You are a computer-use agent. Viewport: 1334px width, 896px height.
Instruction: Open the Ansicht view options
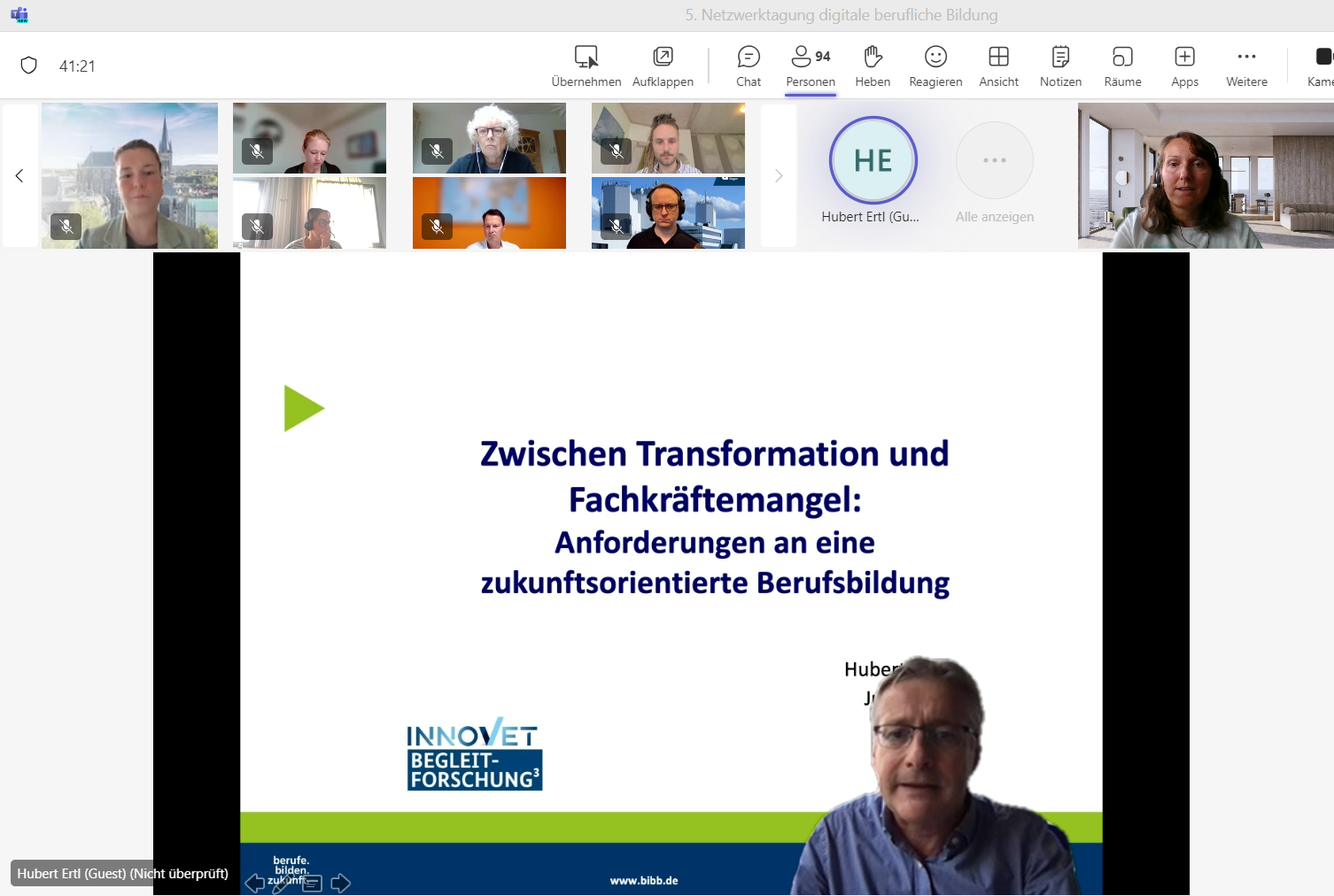[x=998, y=66]
